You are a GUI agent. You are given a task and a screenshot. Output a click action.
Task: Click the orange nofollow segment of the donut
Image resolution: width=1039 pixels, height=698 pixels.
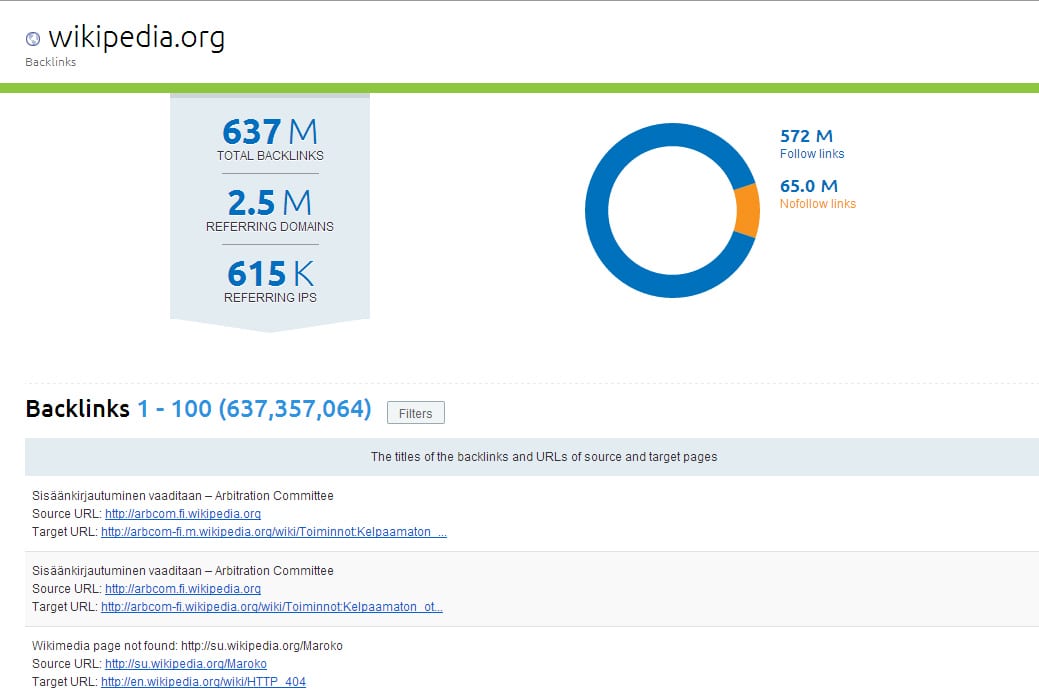click(x=748, y=210)
